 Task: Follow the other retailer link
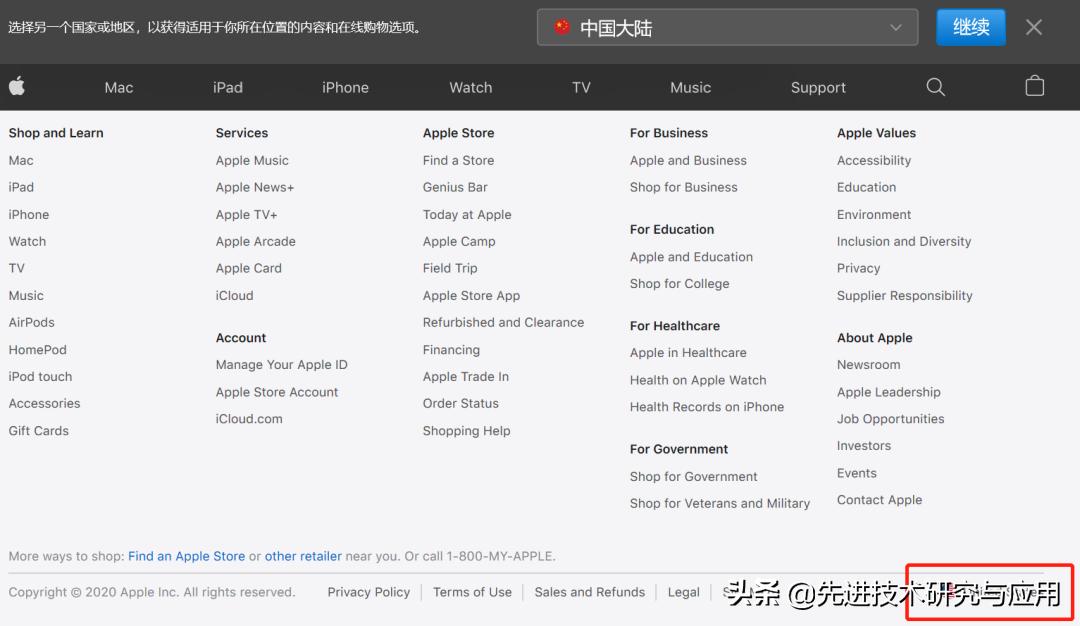tap(303, 556)
